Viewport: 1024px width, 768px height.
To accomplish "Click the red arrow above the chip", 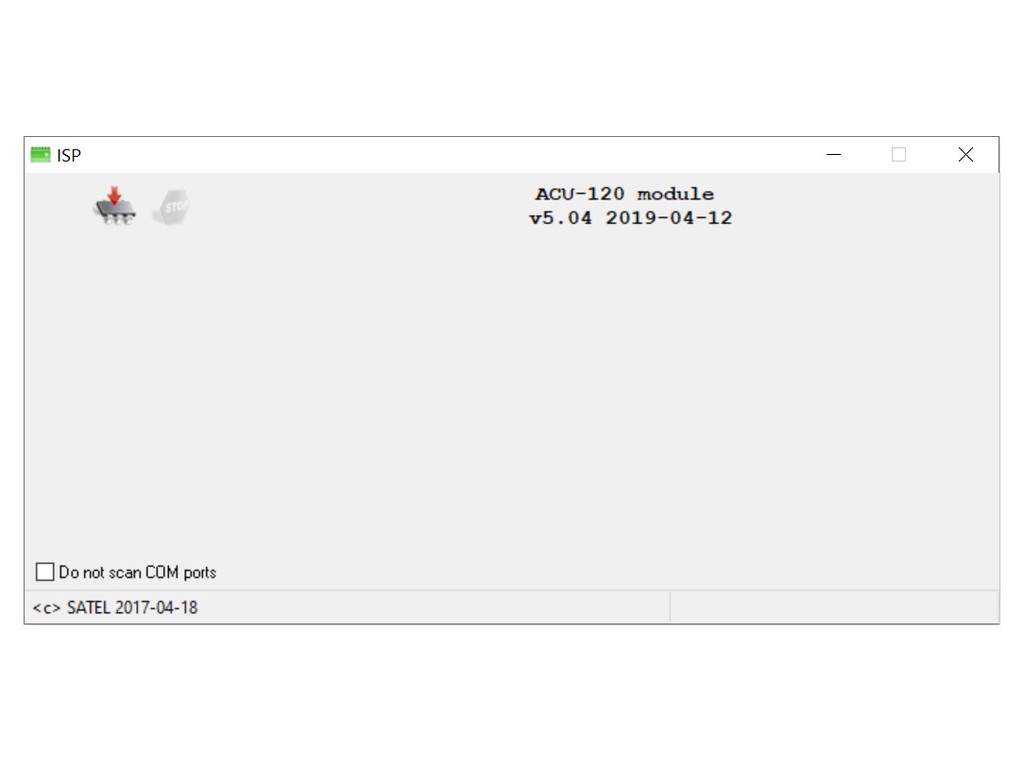I will [115, 195].
